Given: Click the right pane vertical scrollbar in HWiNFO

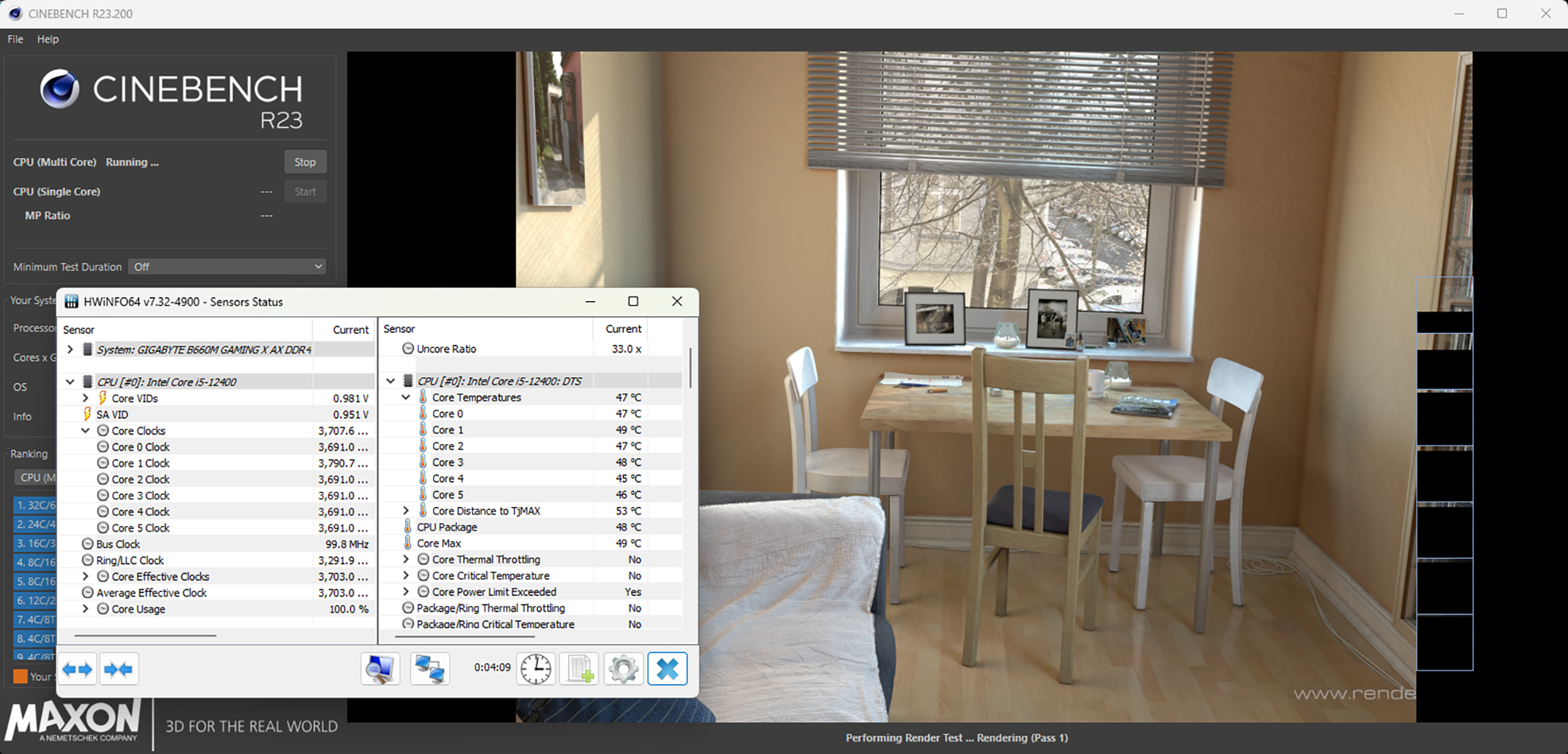Looking at the screenshot, I should tap(690, 367).
